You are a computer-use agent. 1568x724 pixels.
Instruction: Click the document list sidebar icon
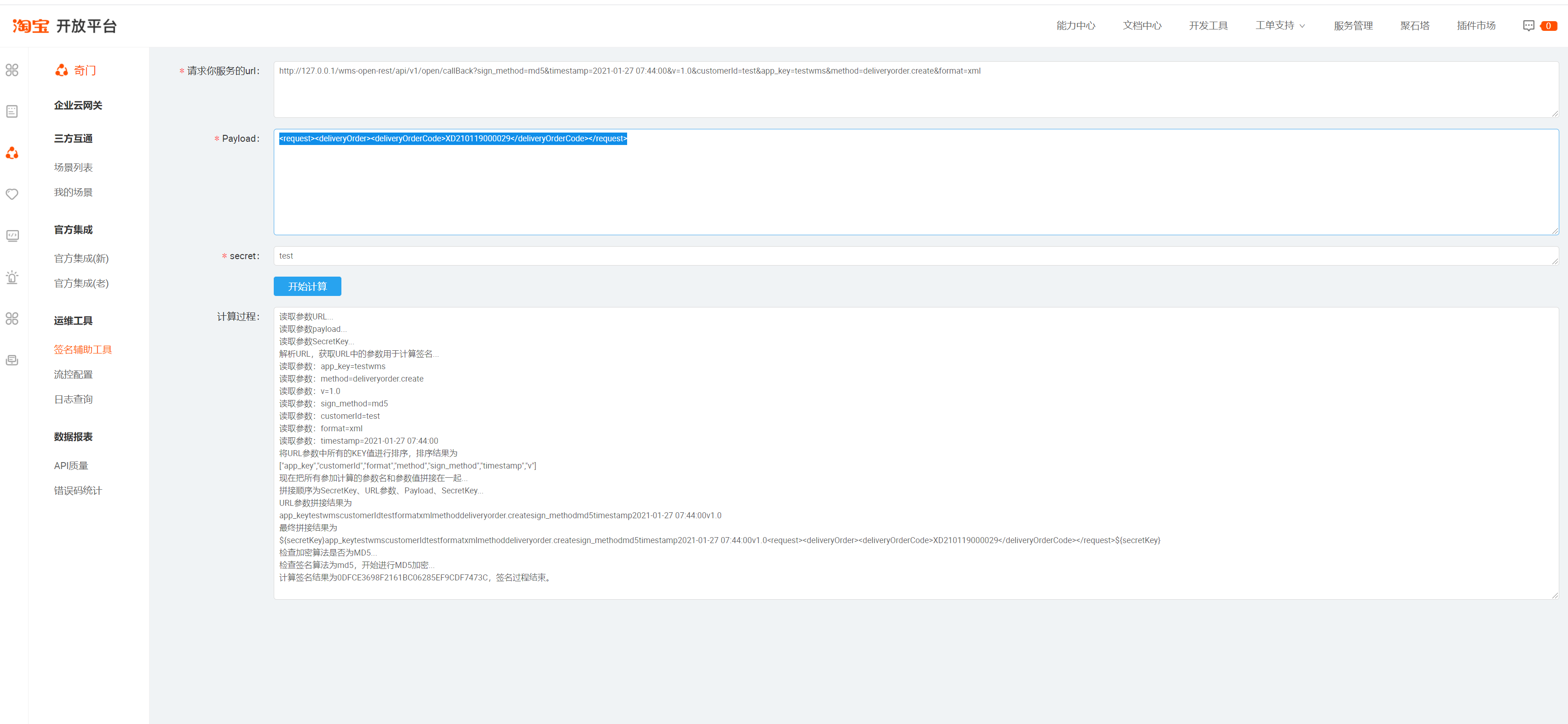point(12,111)
